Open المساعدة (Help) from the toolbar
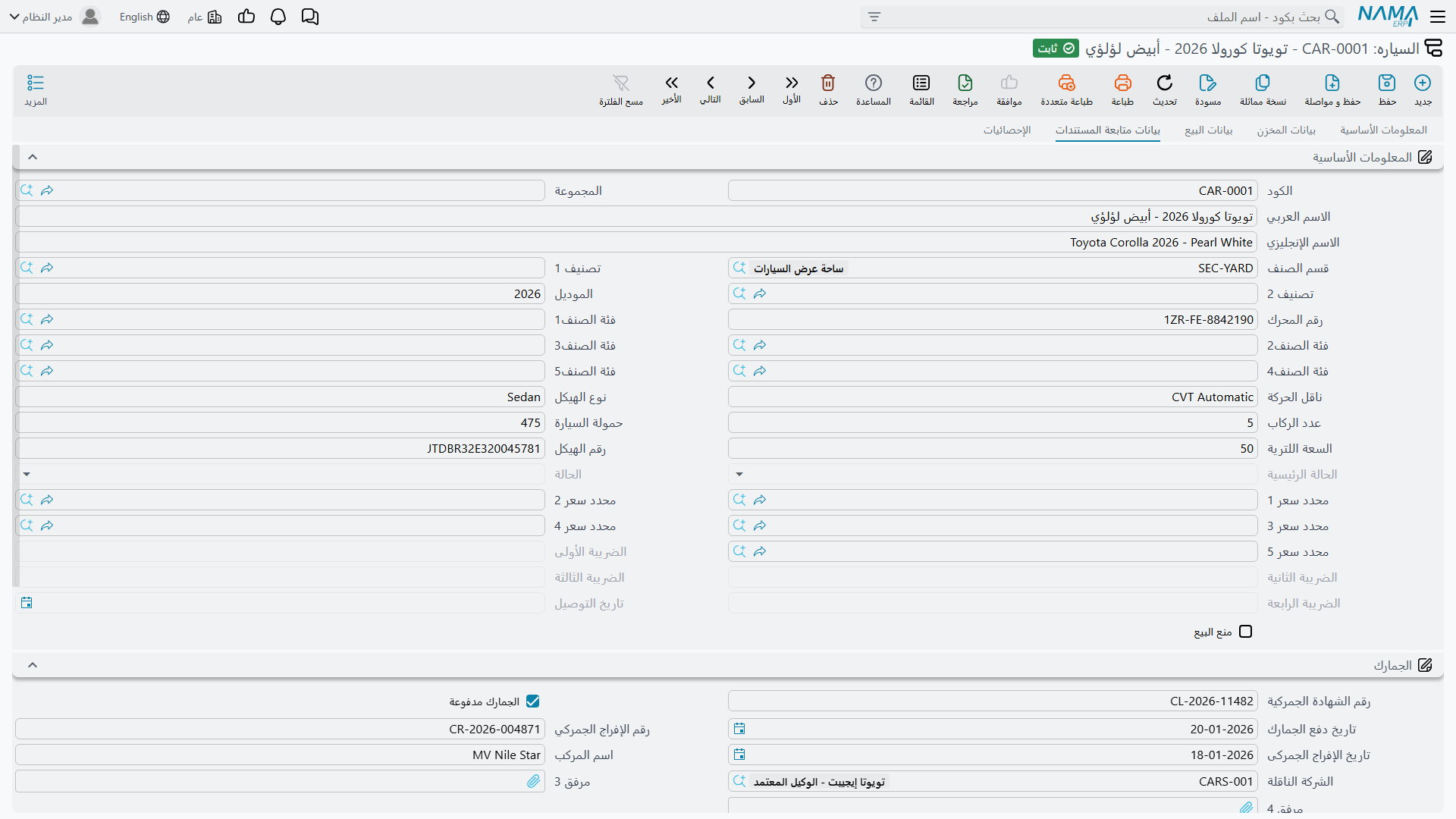 [874, 83]
